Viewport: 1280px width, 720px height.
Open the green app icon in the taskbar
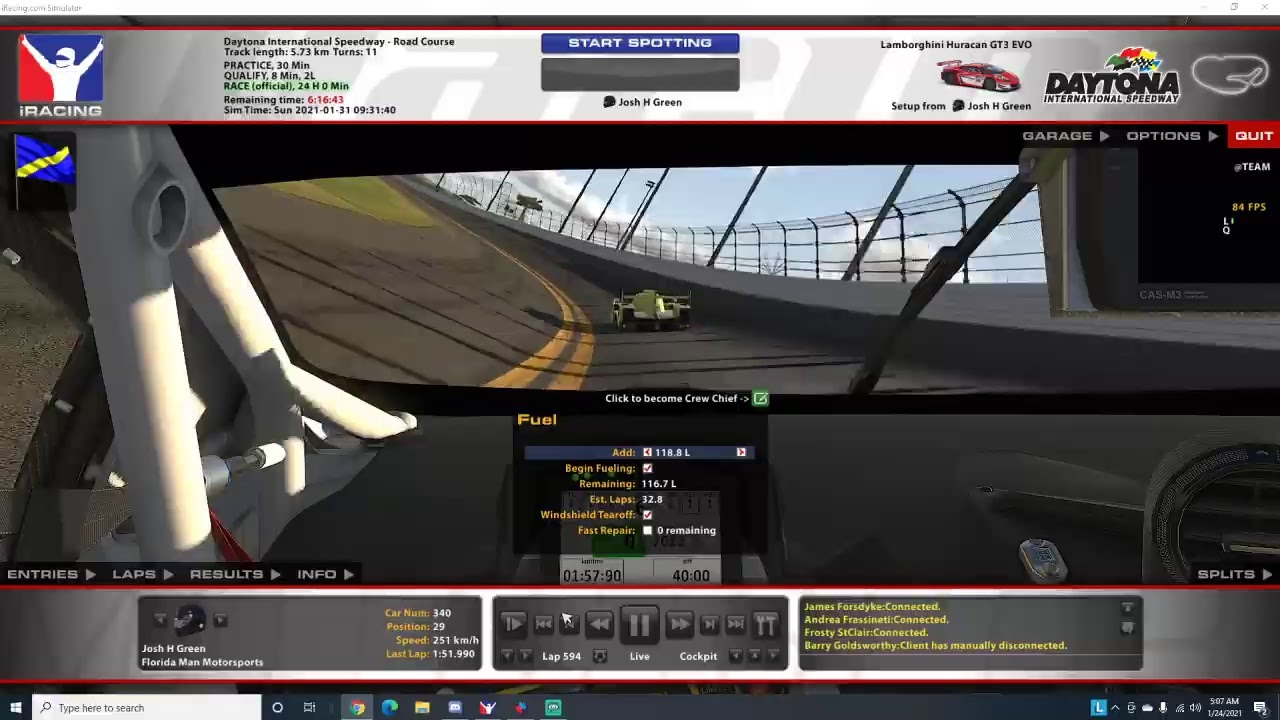pos(553,708)
